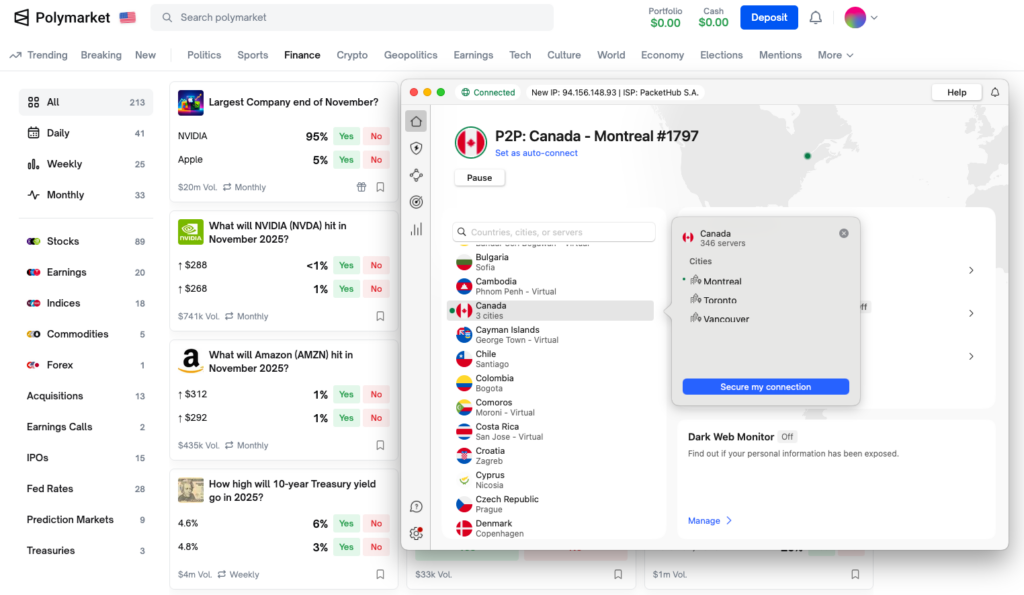The width and height of the screenshot is (1024, 595).
Task: Open the Dark Web Monitor target icon
Action: point(416,202)
